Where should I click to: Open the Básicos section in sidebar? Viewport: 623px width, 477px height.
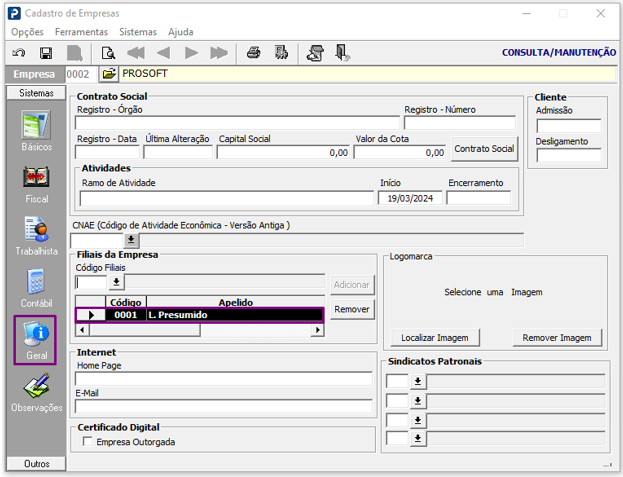tap(36, 132)
